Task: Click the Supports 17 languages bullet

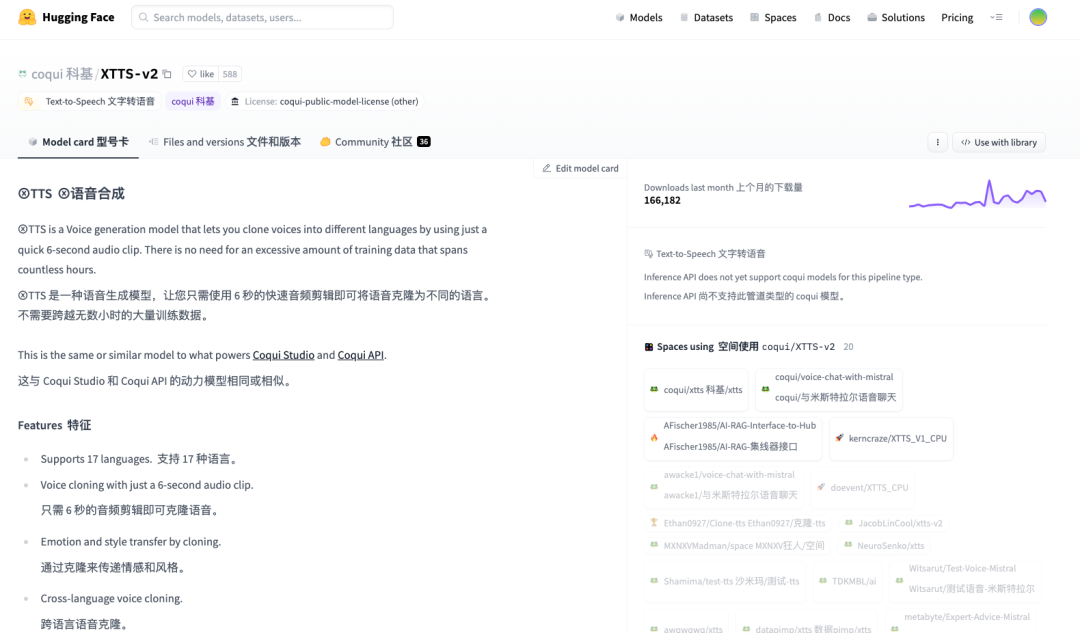Action: coord(140,459)
